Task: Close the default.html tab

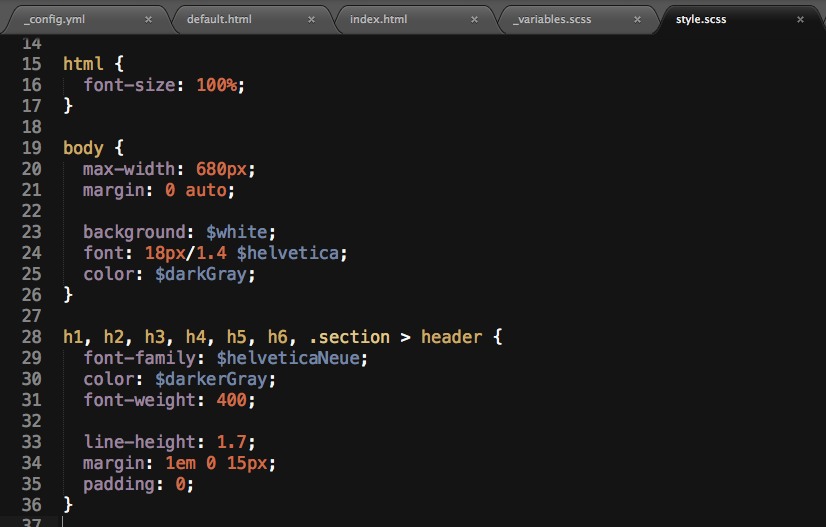Action: tap(311, 19)
